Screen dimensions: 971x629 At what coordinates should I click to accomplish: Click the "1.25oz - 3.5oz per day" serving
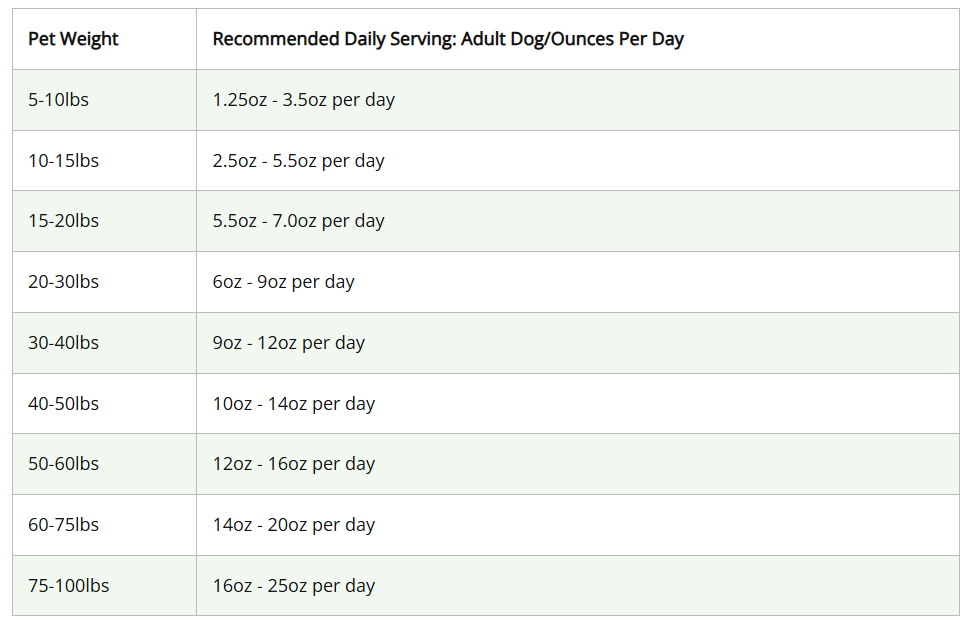click(303, 100)
